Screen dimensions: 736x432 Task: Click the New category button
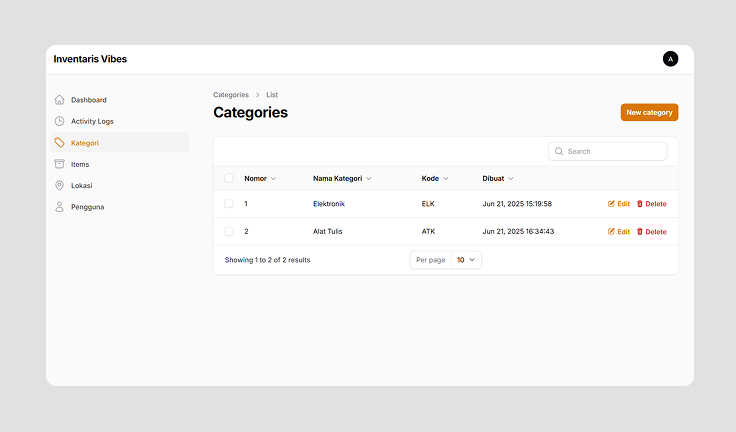(649, 113)
